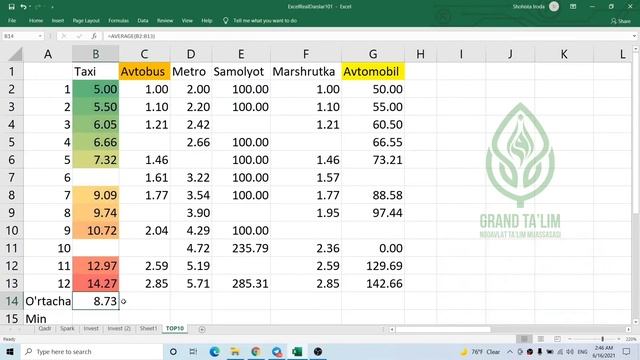The height and width of the screenshot is (360, 640).
Task: Click the Cancel formula X icon
Action: click(64, 36)
